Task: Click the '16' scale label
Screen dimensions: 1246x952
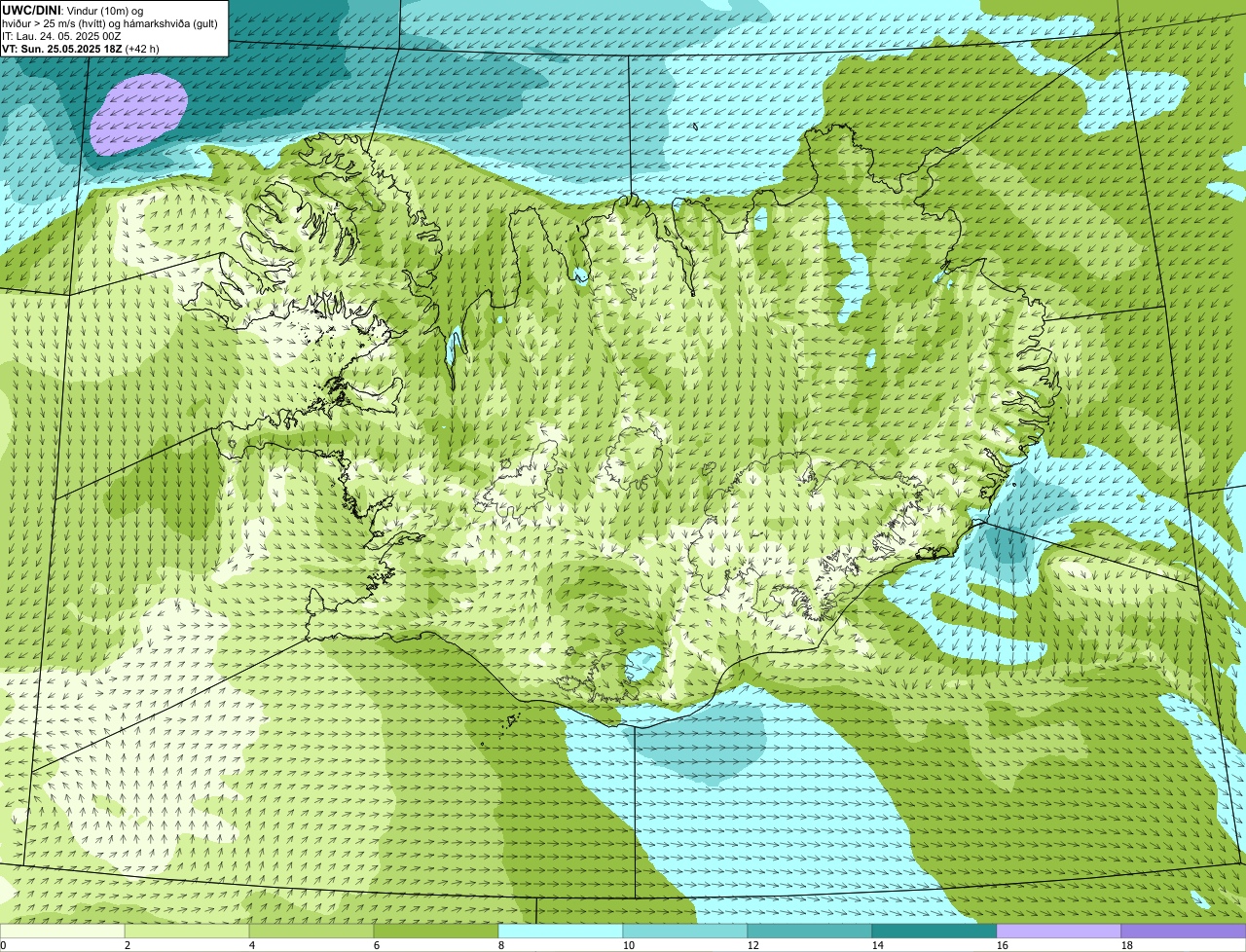Action: point(1003,945)
